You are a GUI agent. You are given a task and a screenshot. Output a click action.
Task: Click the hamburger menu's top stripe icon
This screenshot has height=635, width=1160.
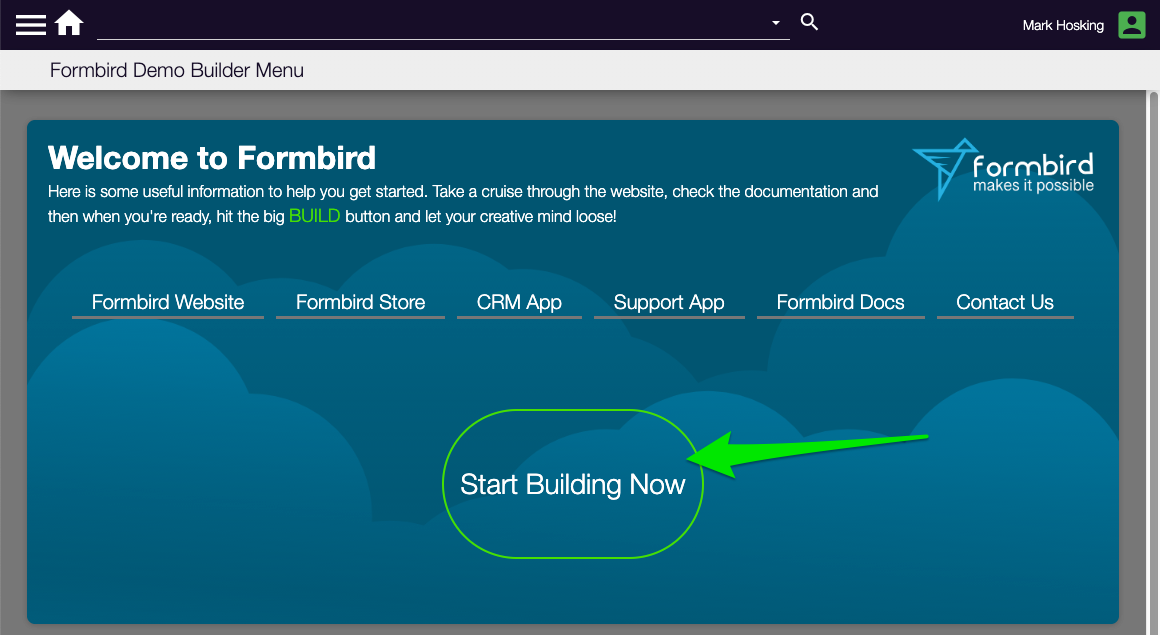click(x=31, y=16)
